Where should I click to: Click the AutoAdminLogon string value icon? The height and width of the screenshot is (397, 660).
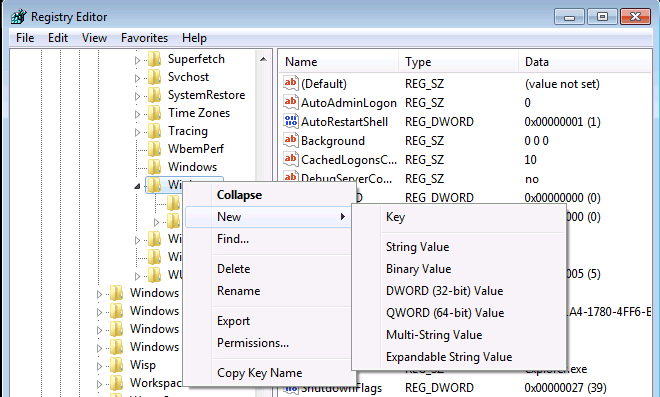tap(290, 102)
